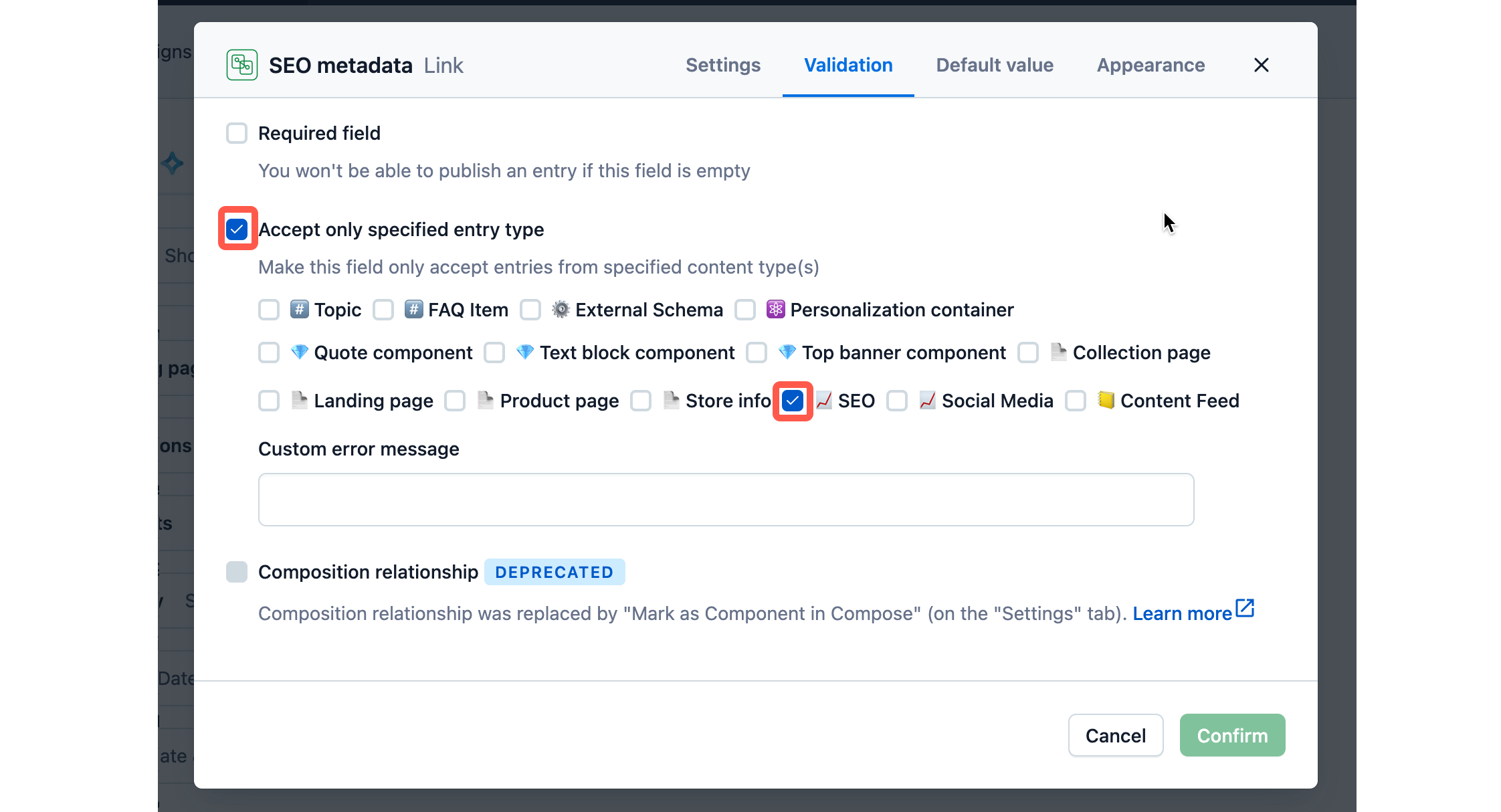
Task: Uncheck the SEO content type checkbox
Action: click(793, 401)
